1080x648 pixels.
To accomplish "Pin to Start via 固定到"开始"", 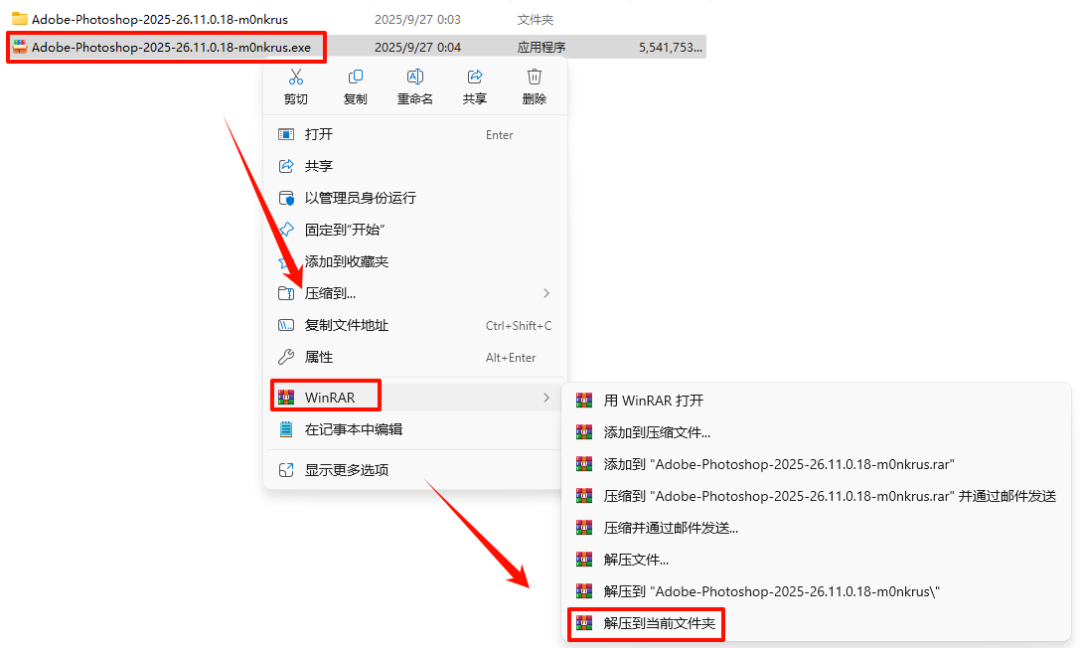I will tap(415, 230).
